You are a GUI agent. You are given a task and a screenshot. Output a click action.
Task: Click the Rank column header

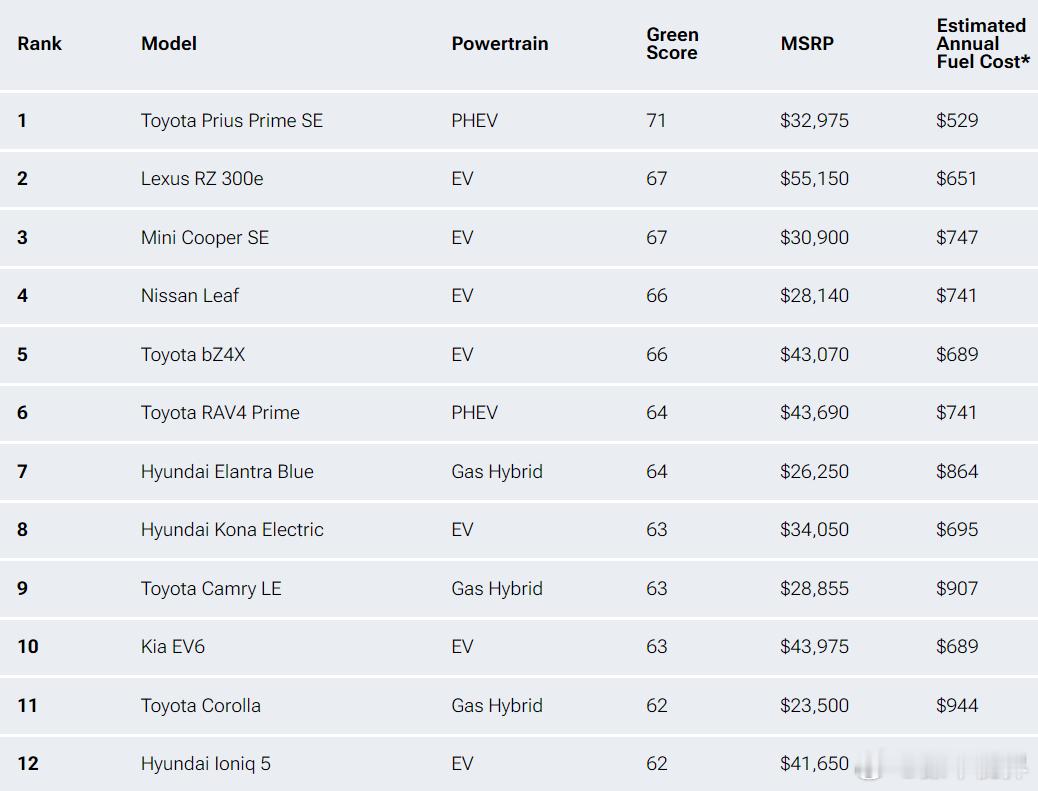coord(39,44)
